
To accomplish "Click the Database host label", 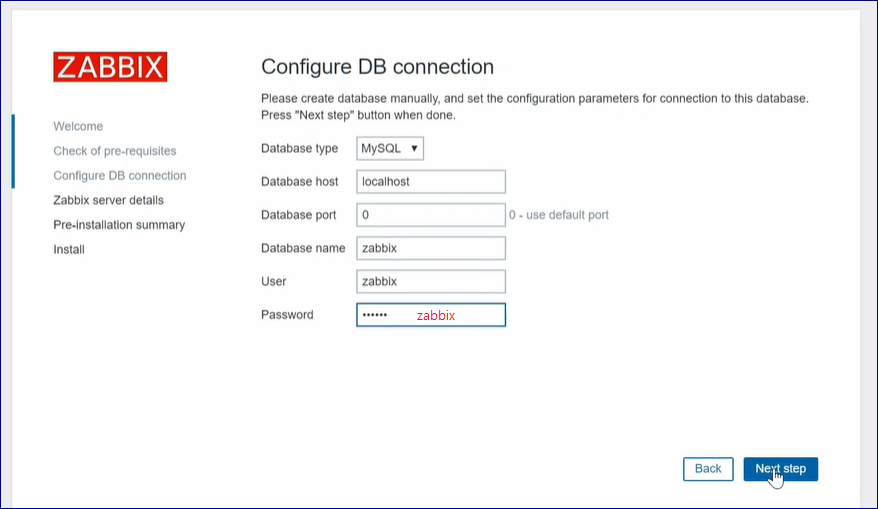I will 300,181.
